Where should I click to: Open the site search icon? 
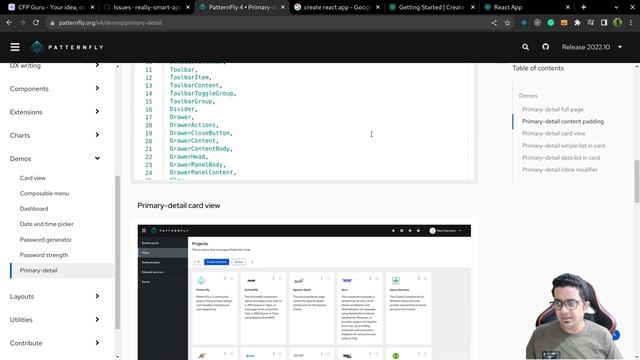point(525,47)
